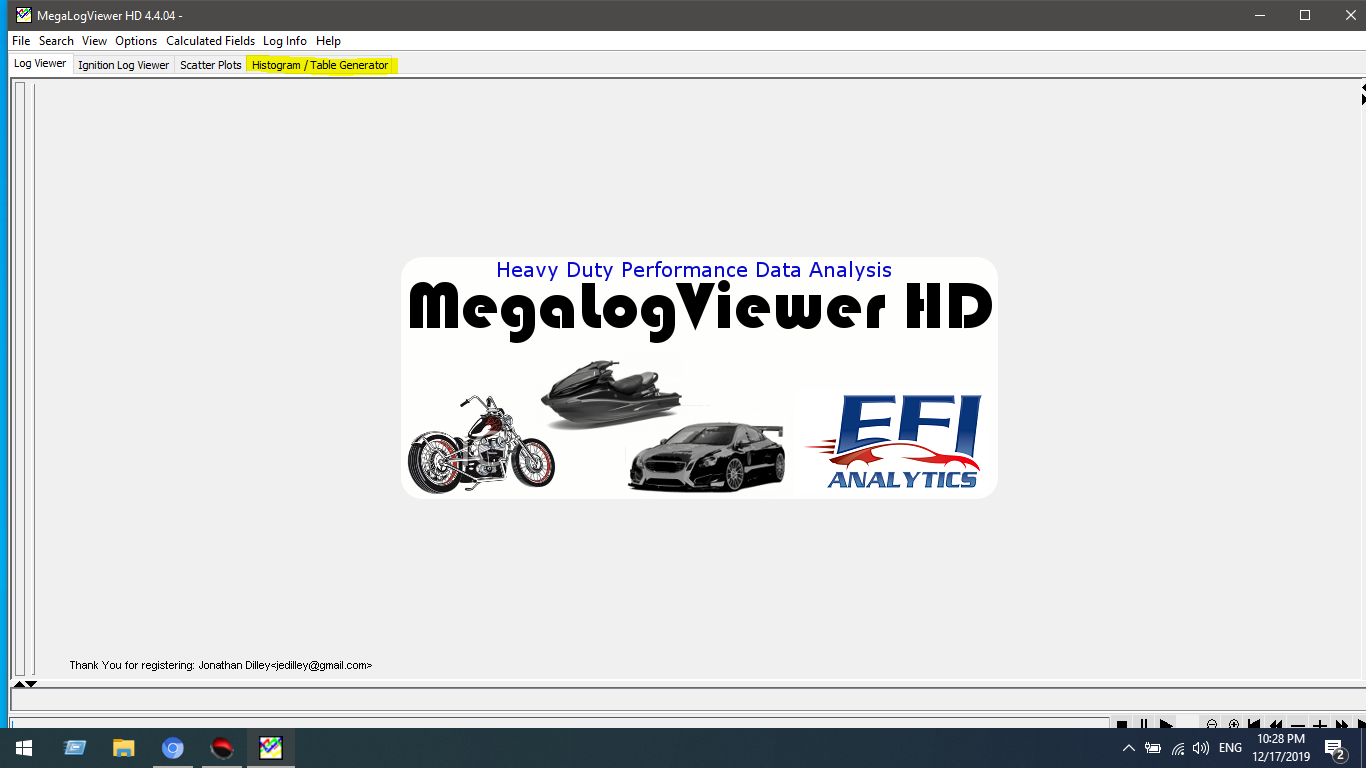Zoom in using the magnifier plus icon

click(1233, 724)
